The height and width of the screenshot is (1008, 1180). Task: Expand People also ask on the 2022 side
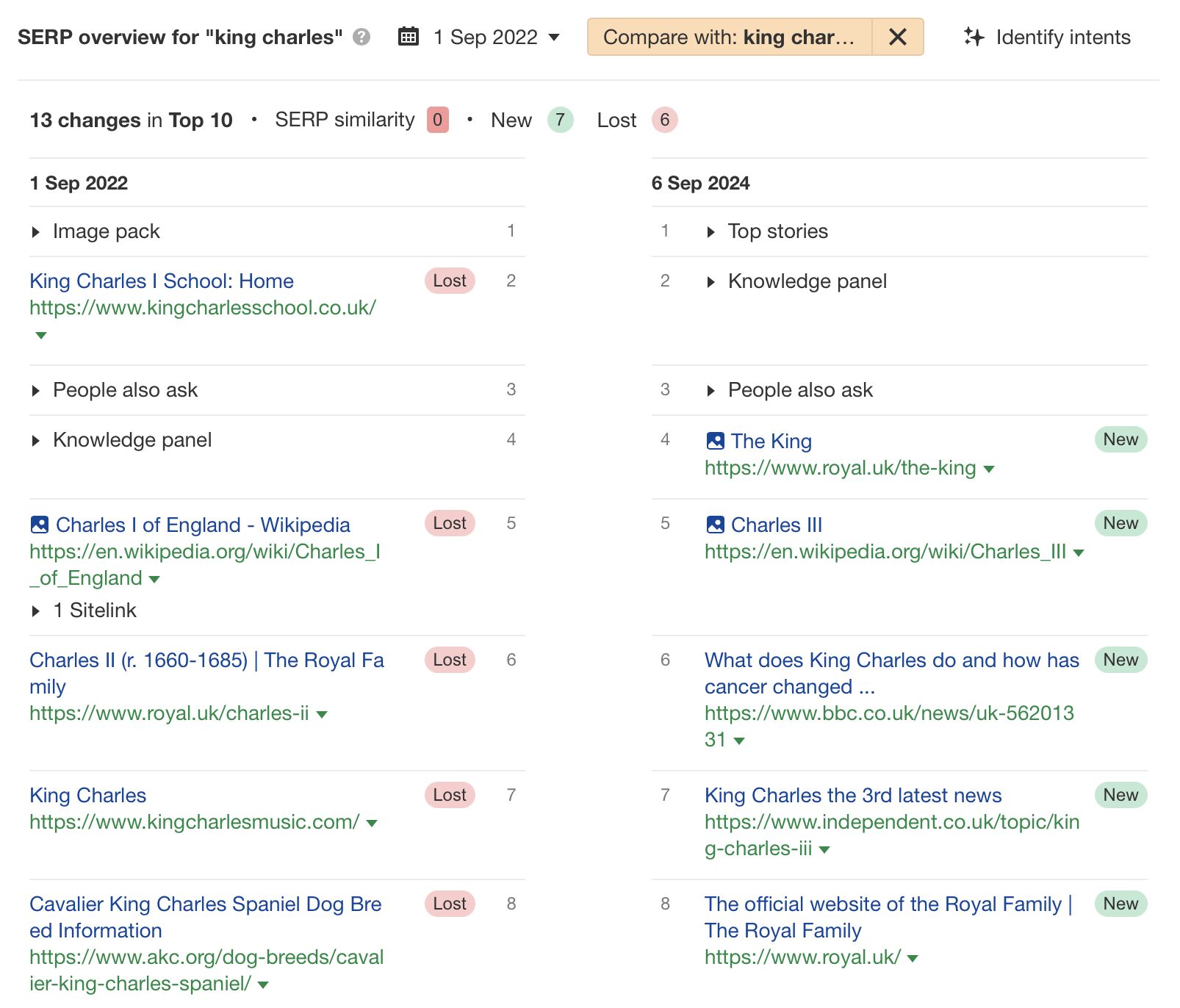pos(36,390)
